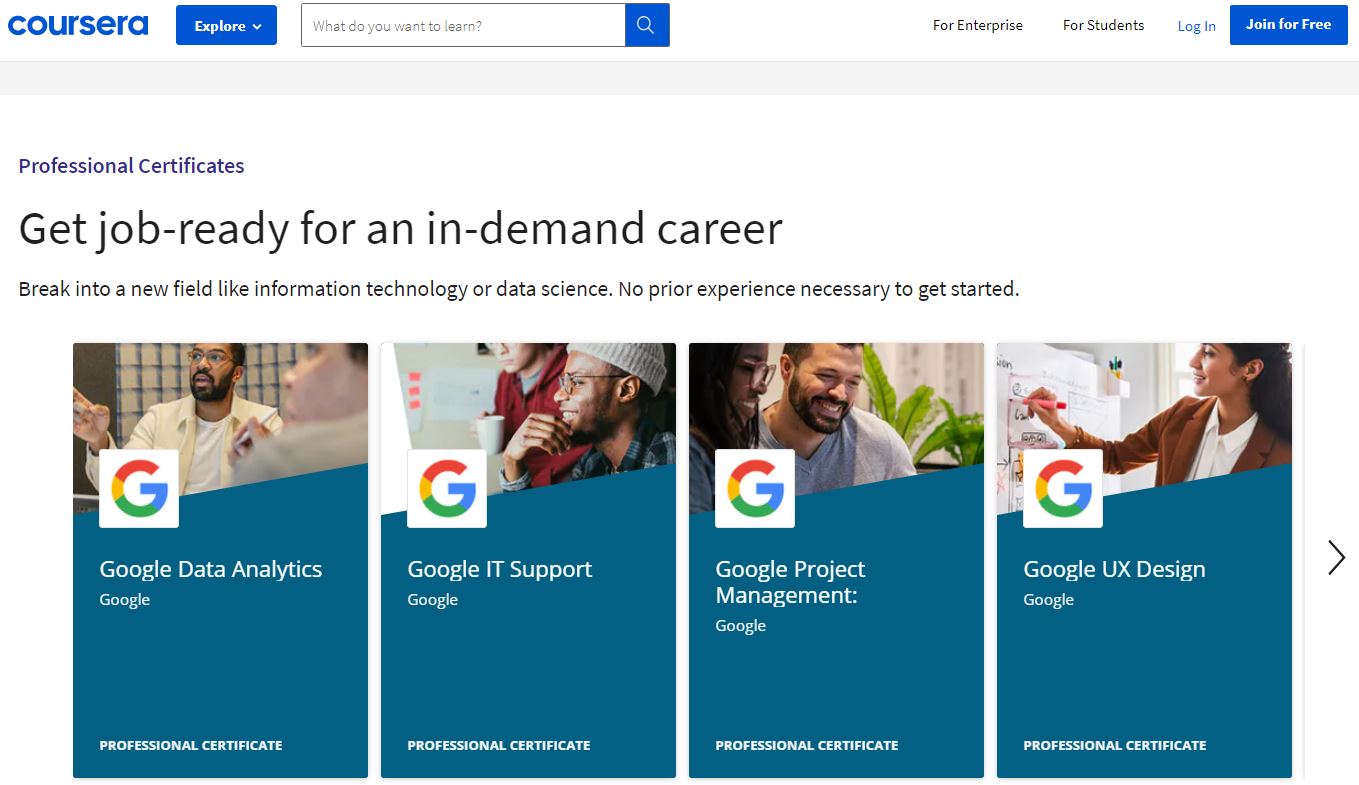1359x785 pixels.
Task: Click the Google logo on the IT Support card
Action: [447, 489]
